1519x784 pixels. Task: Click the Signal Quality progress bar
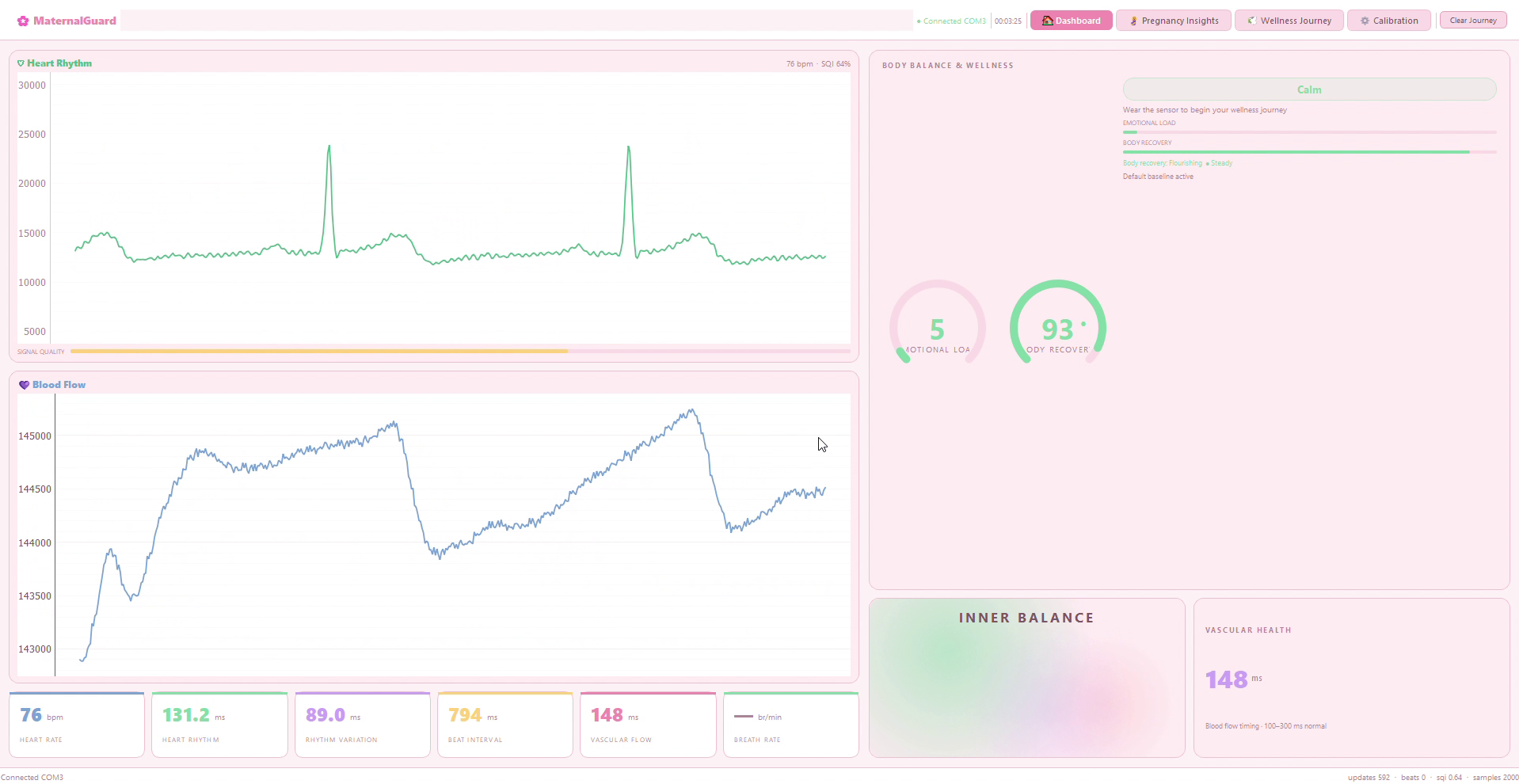pos(460,351)
